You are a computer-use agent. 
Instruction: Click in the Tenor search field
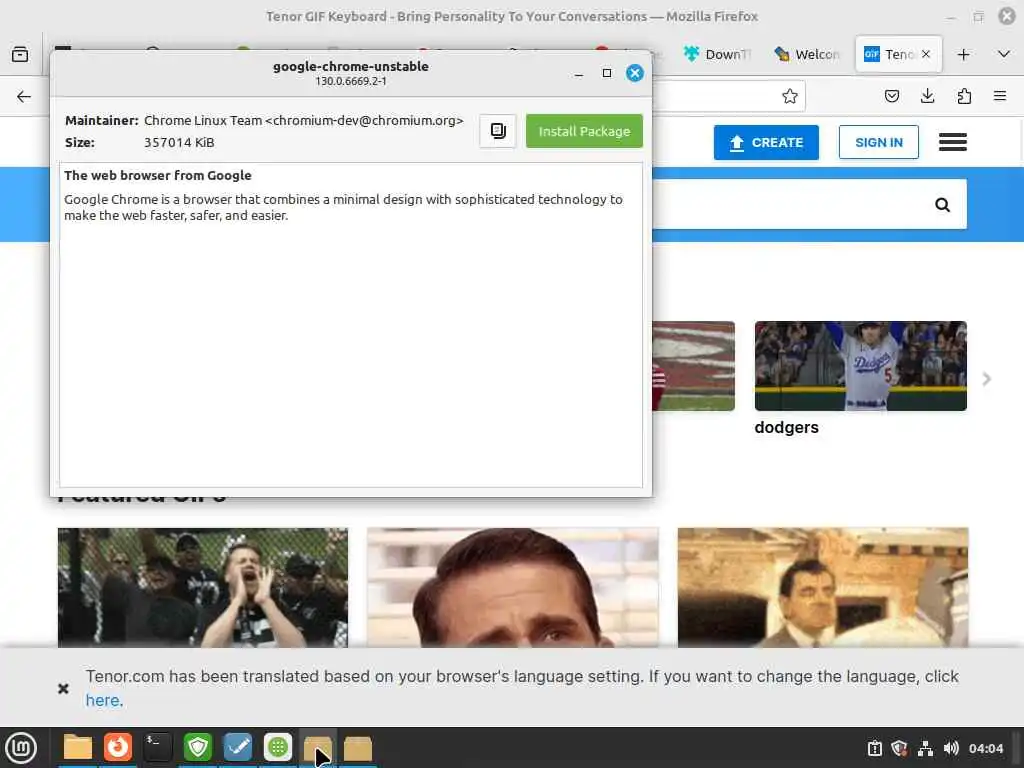click(x=790, y=205)
